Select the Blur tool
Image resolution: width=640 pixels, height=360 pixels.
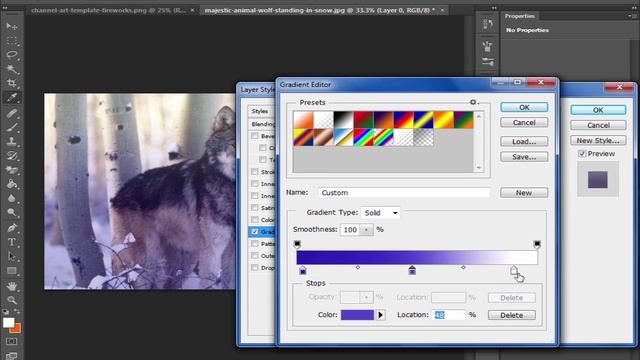11,198
